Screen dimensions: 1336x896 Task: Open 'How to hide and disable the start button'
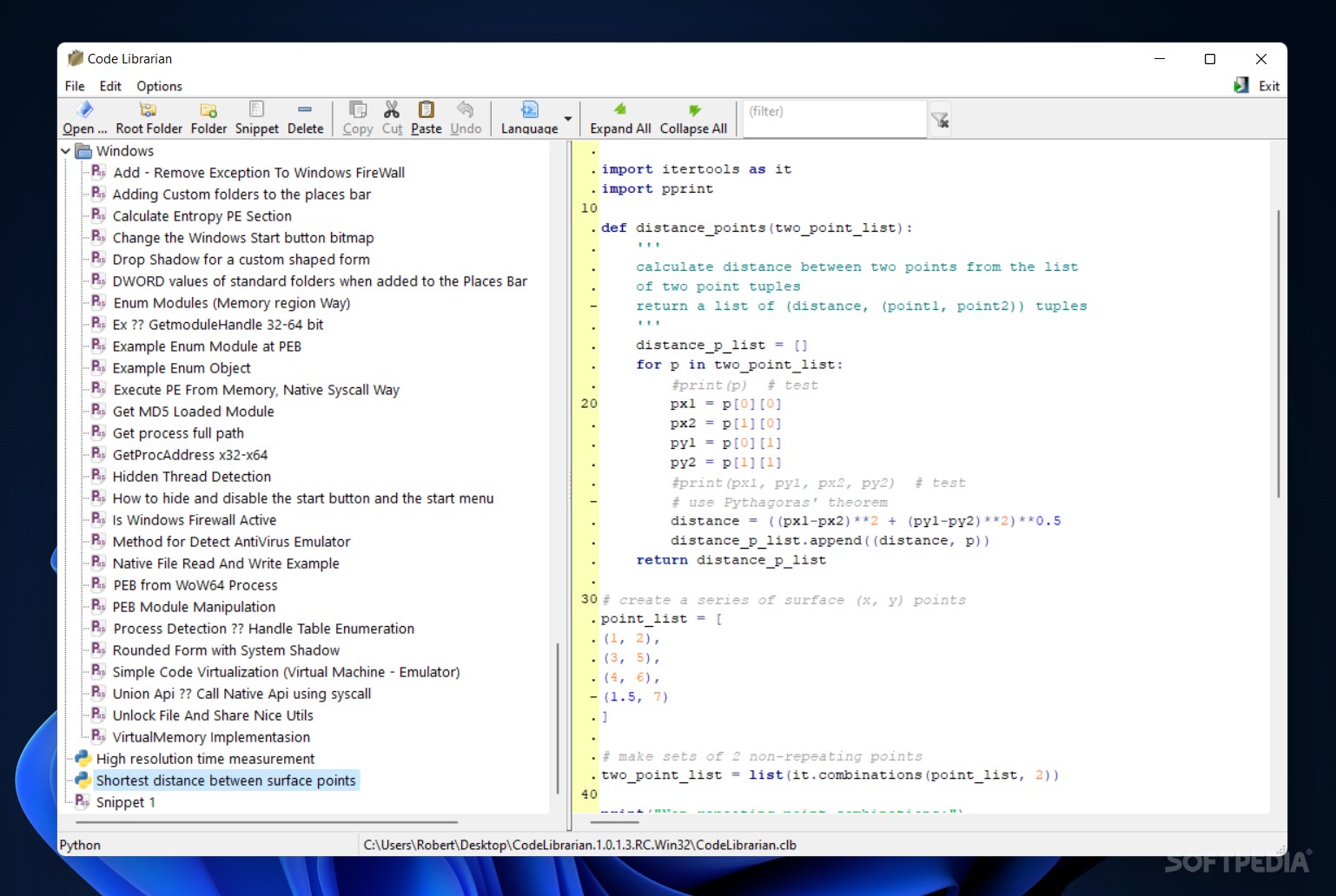(303, 498)
